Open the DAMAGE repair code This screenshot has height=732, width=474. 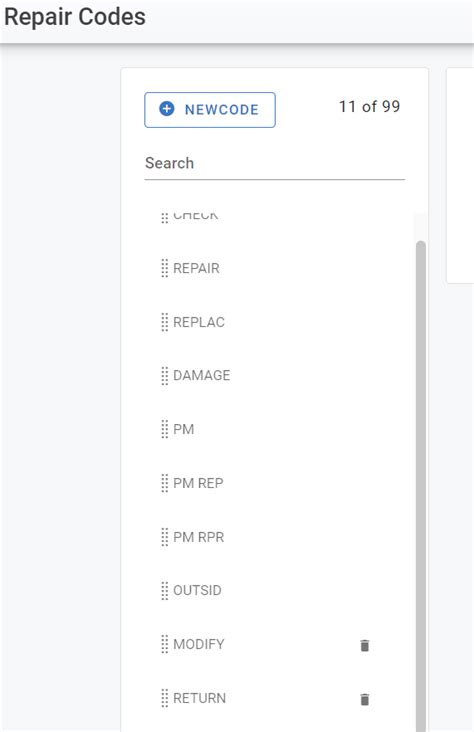pos(202,375)
